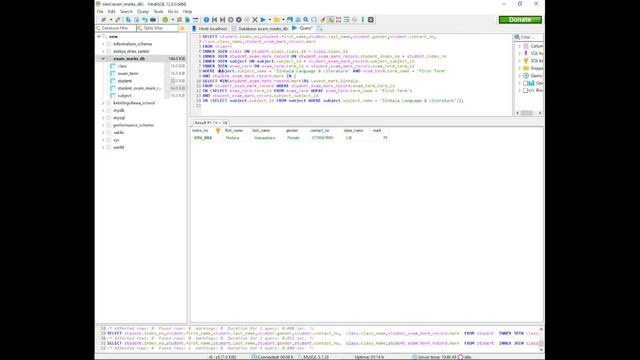640x360 pixels.
Task: Select the student table in tree
Action: [x=124, y=81]
